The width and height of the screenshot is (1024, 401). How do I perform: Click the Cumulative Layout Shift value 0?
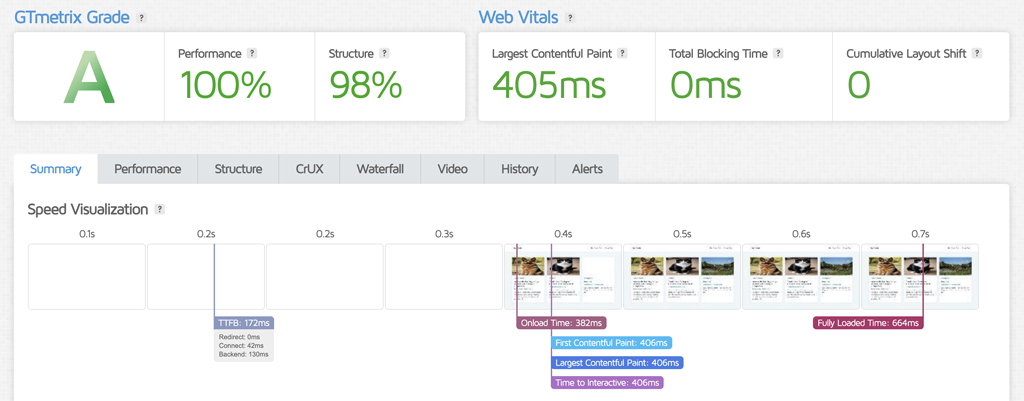[859, 85]
